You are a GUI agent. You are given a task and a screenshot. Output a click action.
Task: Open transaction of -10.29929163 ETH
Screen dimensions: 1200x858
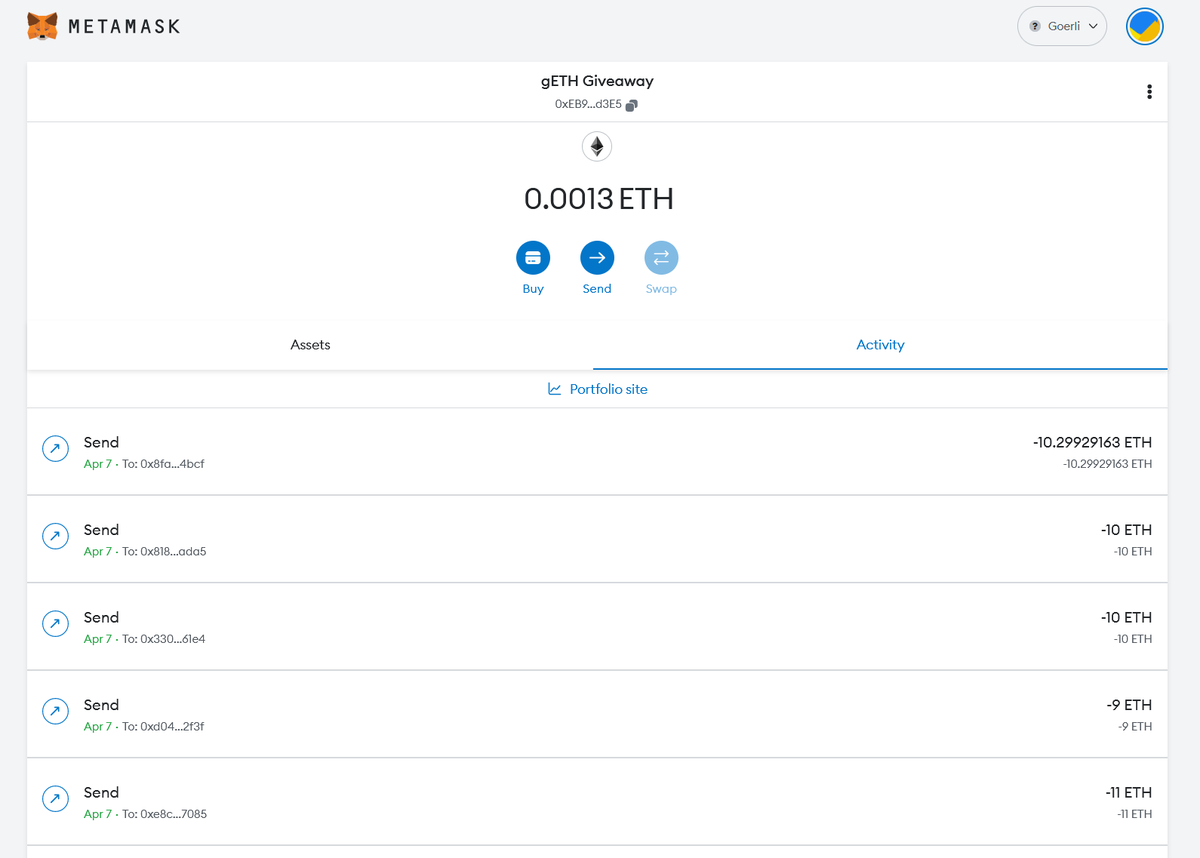[597, 451]
